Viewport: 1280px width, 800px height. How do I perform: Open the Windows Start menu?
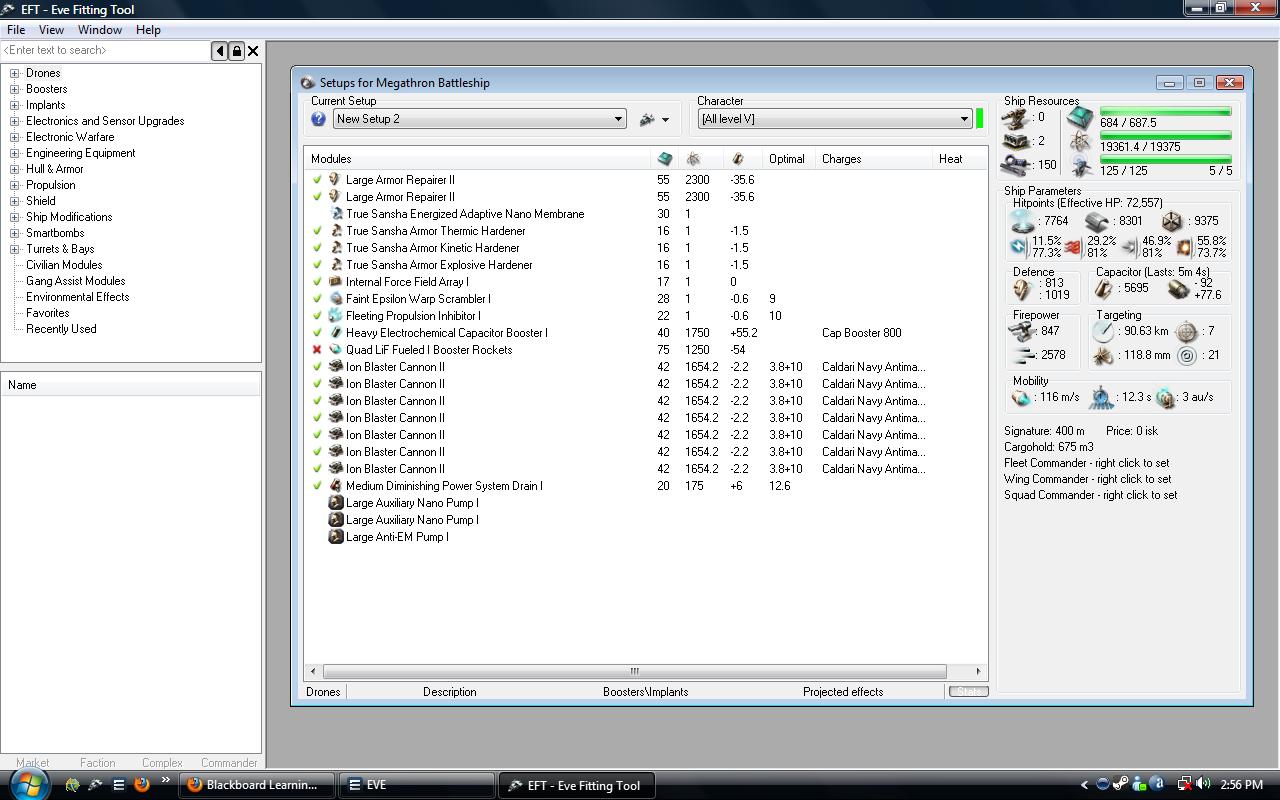coord(30,783)
